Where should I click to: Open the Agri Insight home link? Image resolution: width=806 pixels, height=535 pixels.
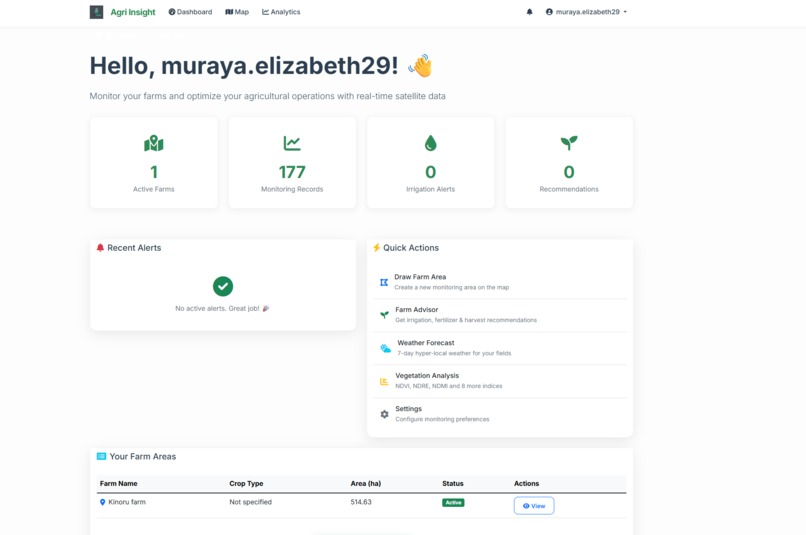pos(133,12)
